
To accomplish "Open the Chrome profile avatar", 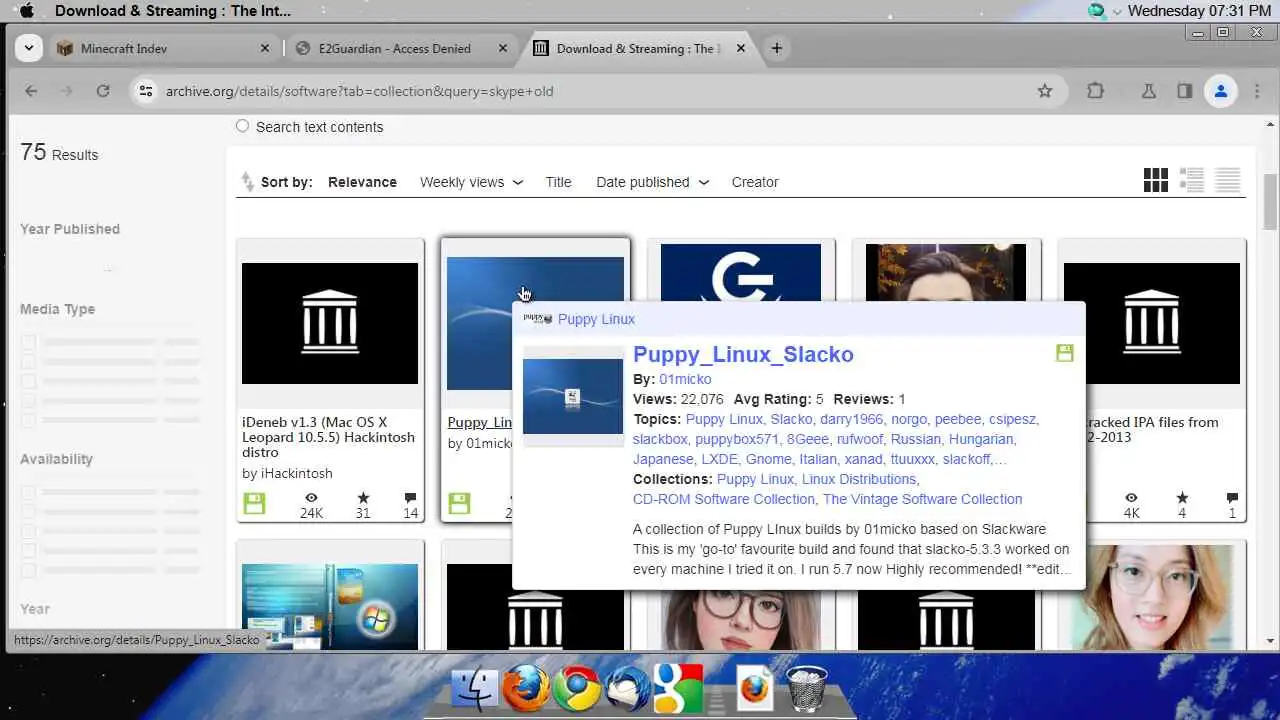I will [1220, 91].
